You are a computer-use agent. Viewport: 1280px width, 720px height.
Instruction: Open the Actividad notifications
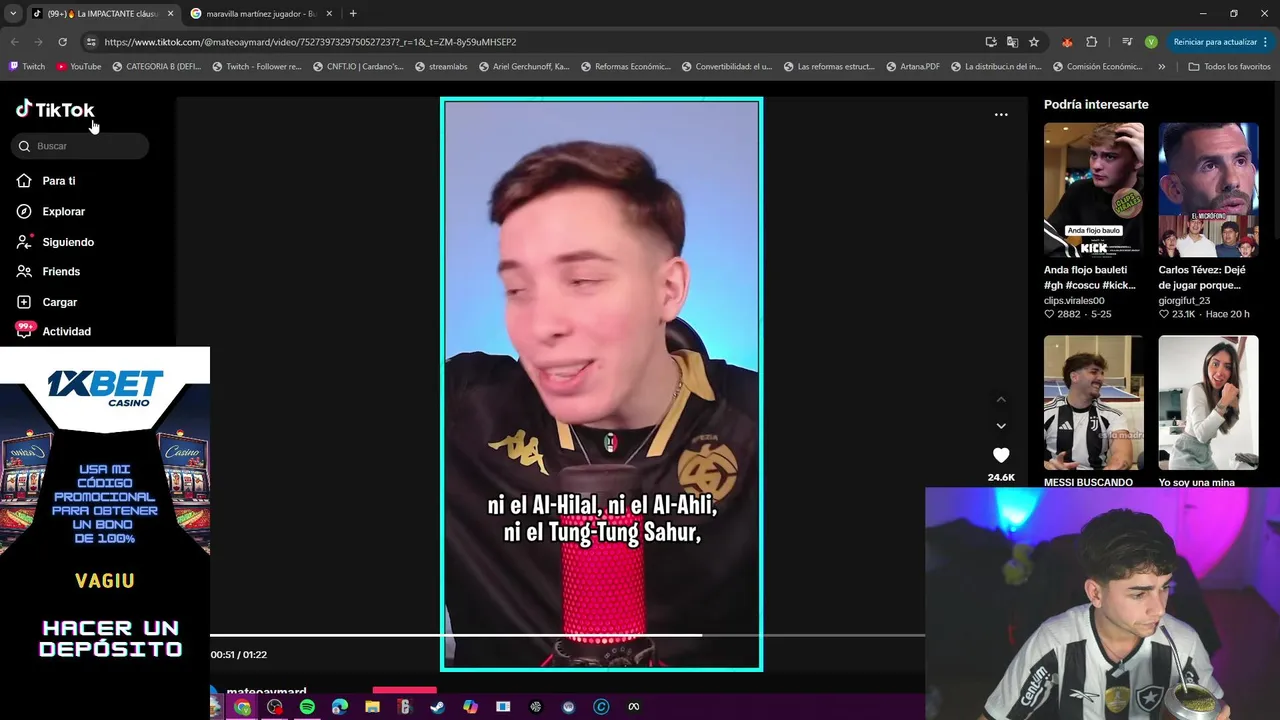point(53,331)
